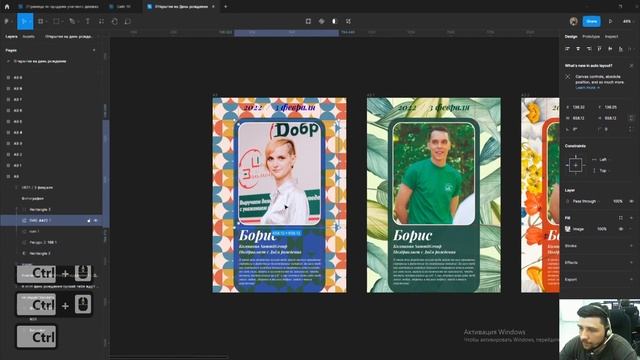Select the Comment tool

(x=128, y=21)
